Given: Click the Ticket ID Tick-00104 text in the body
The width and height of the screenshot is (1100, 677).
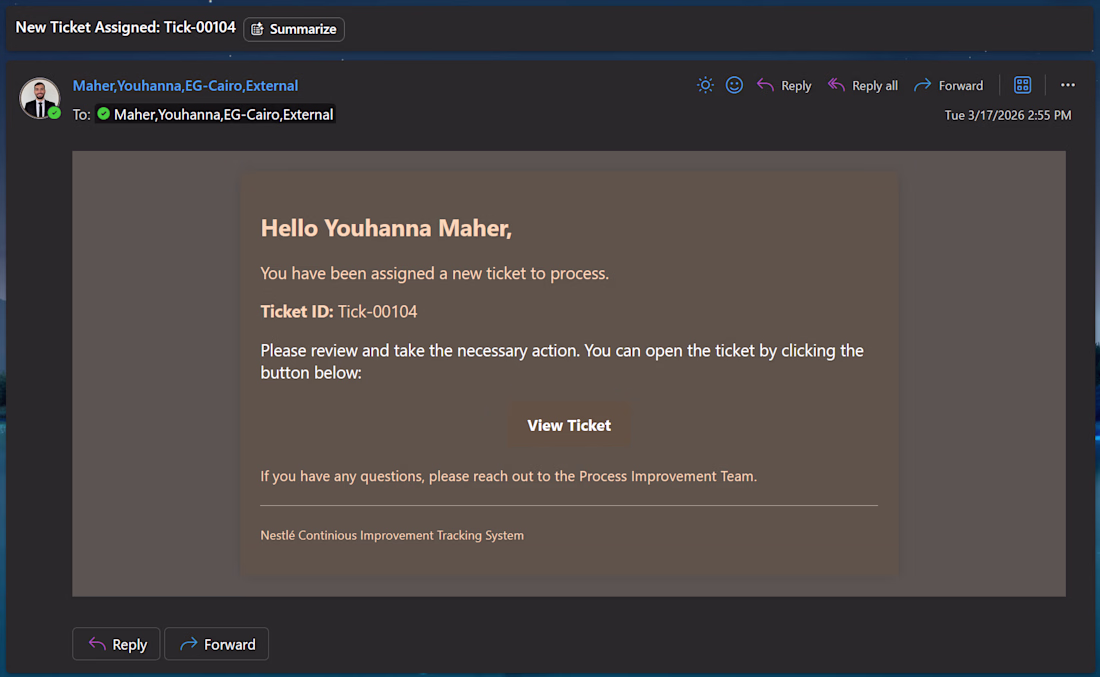Looking at the screenshot, I should 377,311.
